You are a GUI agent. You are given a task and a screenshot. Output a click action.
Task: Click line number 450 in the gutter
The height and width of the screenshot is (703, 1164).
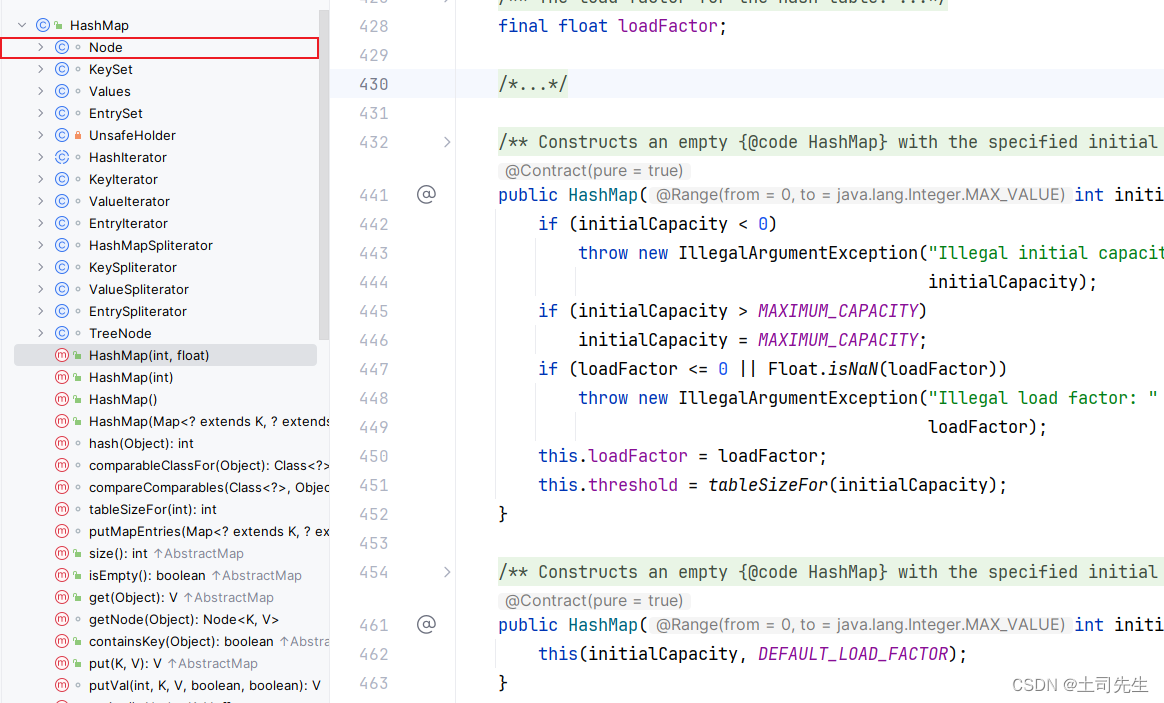pos(373,456)
